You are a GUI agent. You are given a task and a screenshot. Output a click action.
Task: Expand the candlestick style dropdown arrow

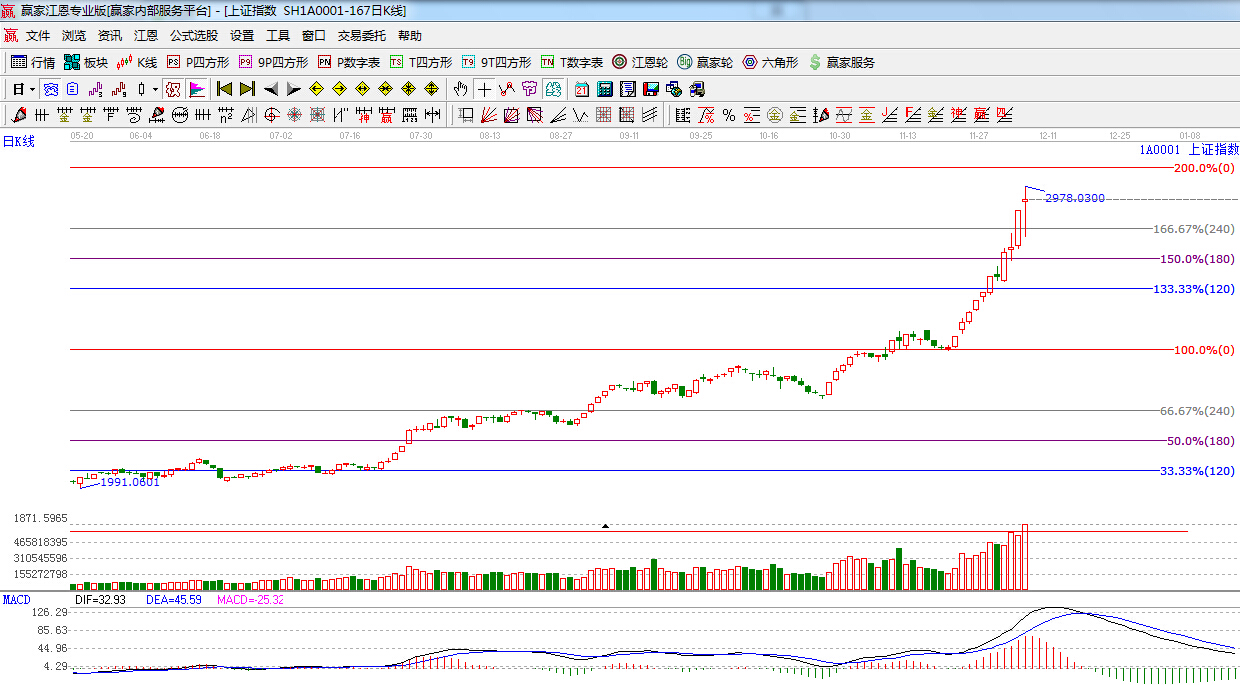[x=155, y=89]
